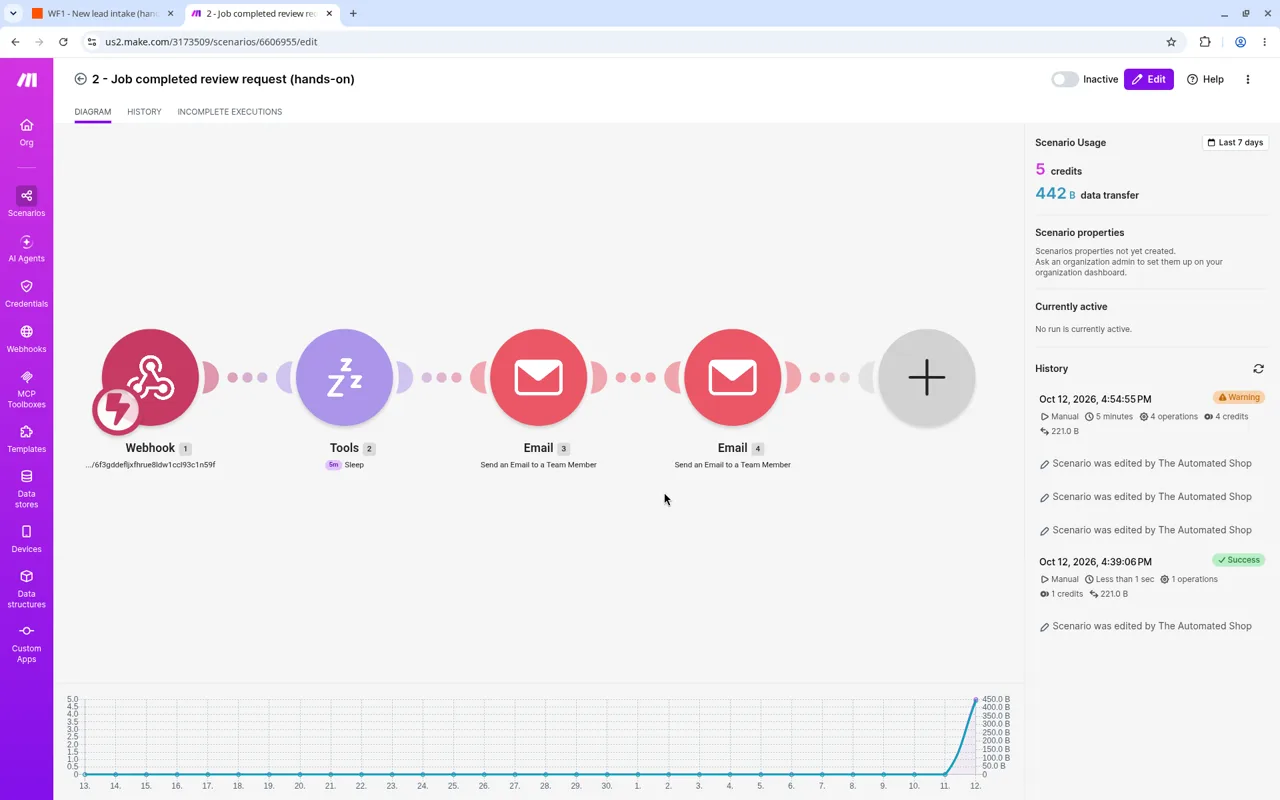Open the Oct 12 4:39:06 PM run
This screenshot has width=1280, height=800.
1095,562
